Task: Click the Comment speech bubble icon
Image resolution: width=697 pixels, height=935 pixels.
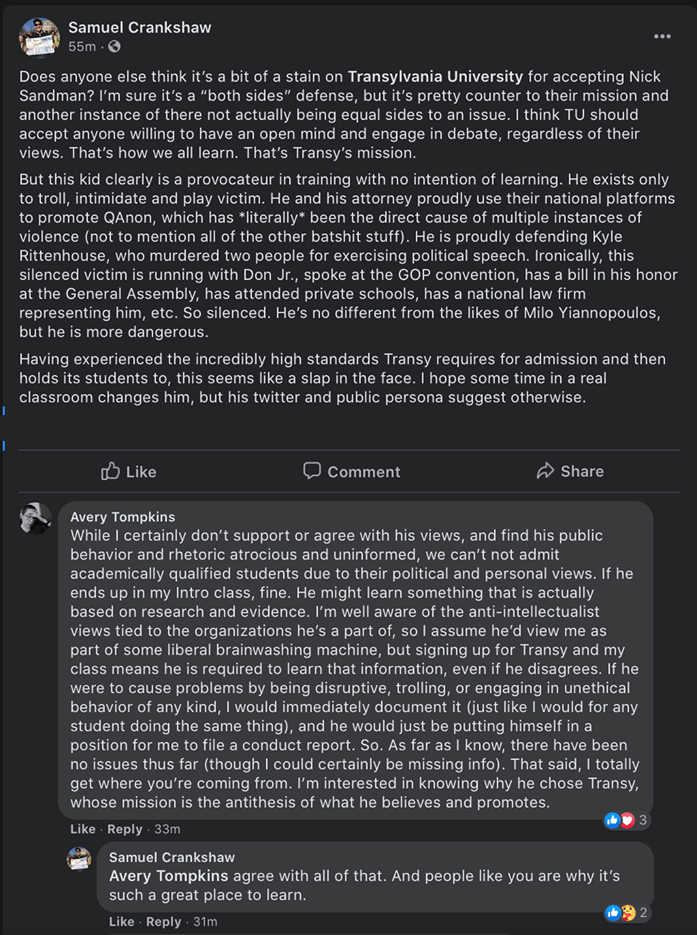Action: tap(312, 471)
